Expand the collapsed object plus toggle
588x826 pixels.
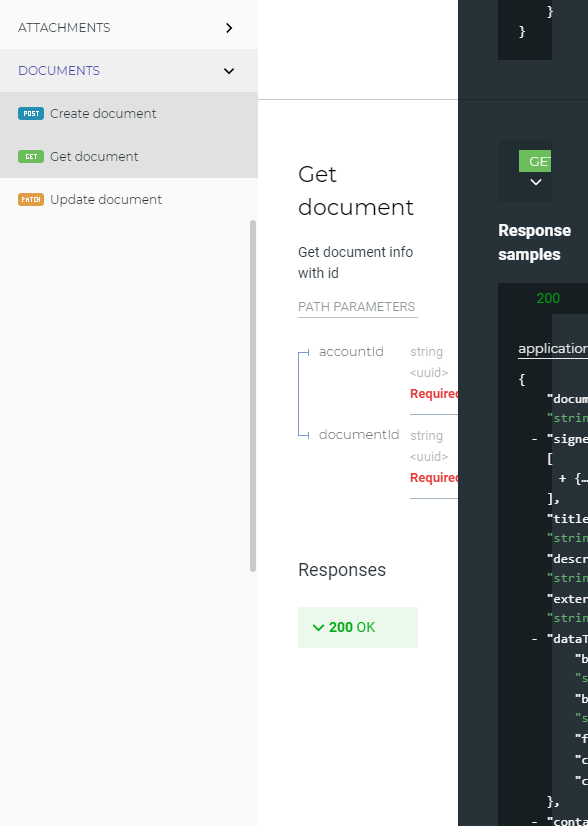pos(563,478)
